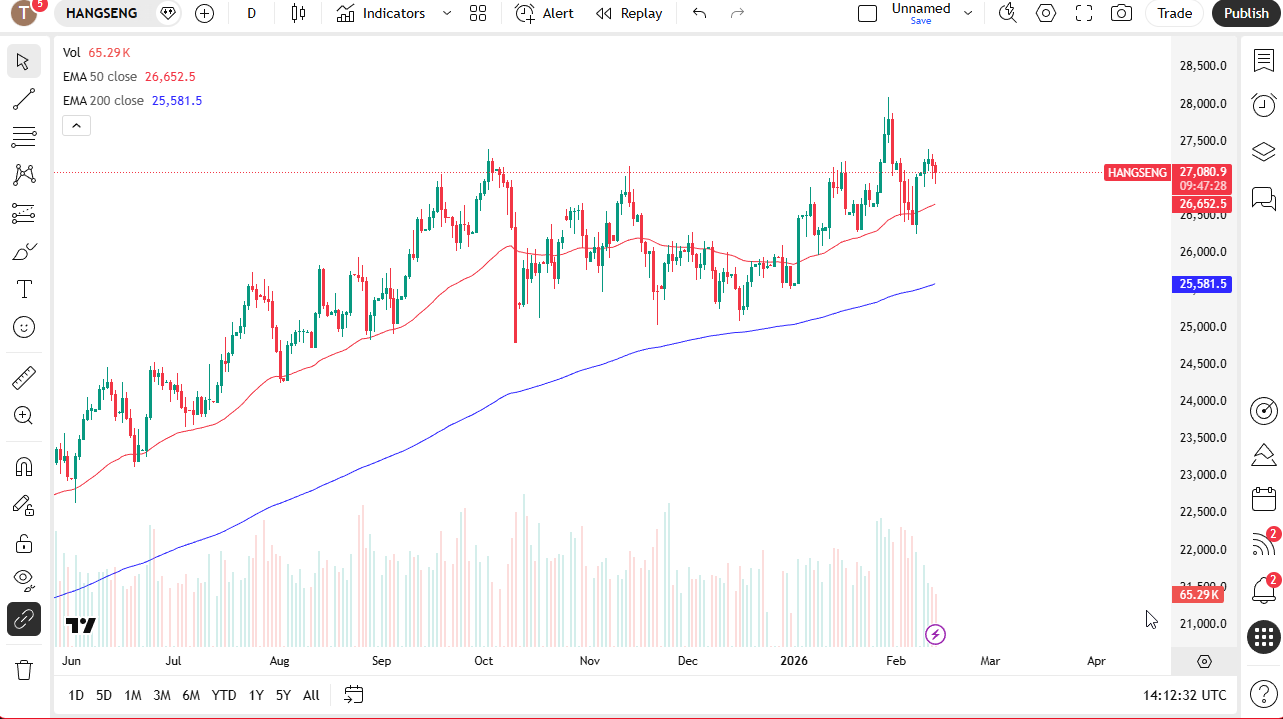Open the notifications bell
This screenshot has height=719, width=1283.
(x=1264, y=590)
